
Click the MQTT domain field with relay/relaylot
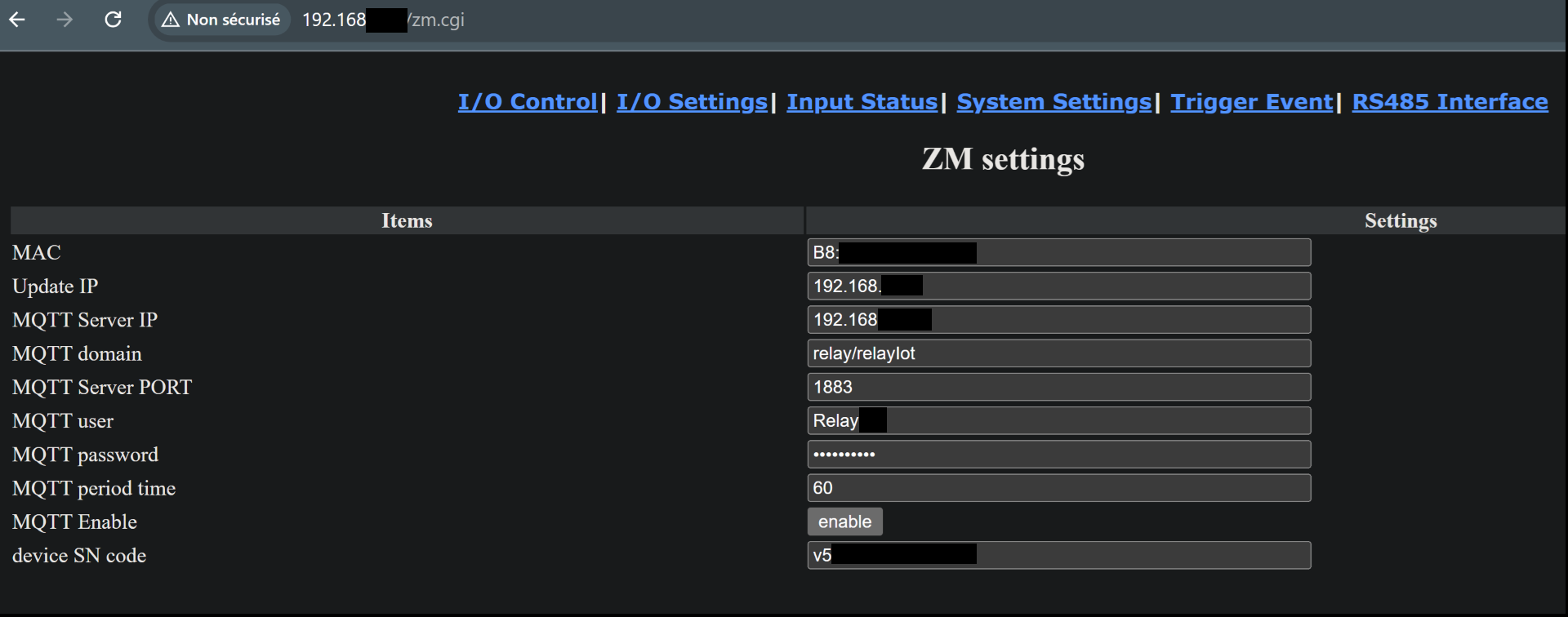1059,353
